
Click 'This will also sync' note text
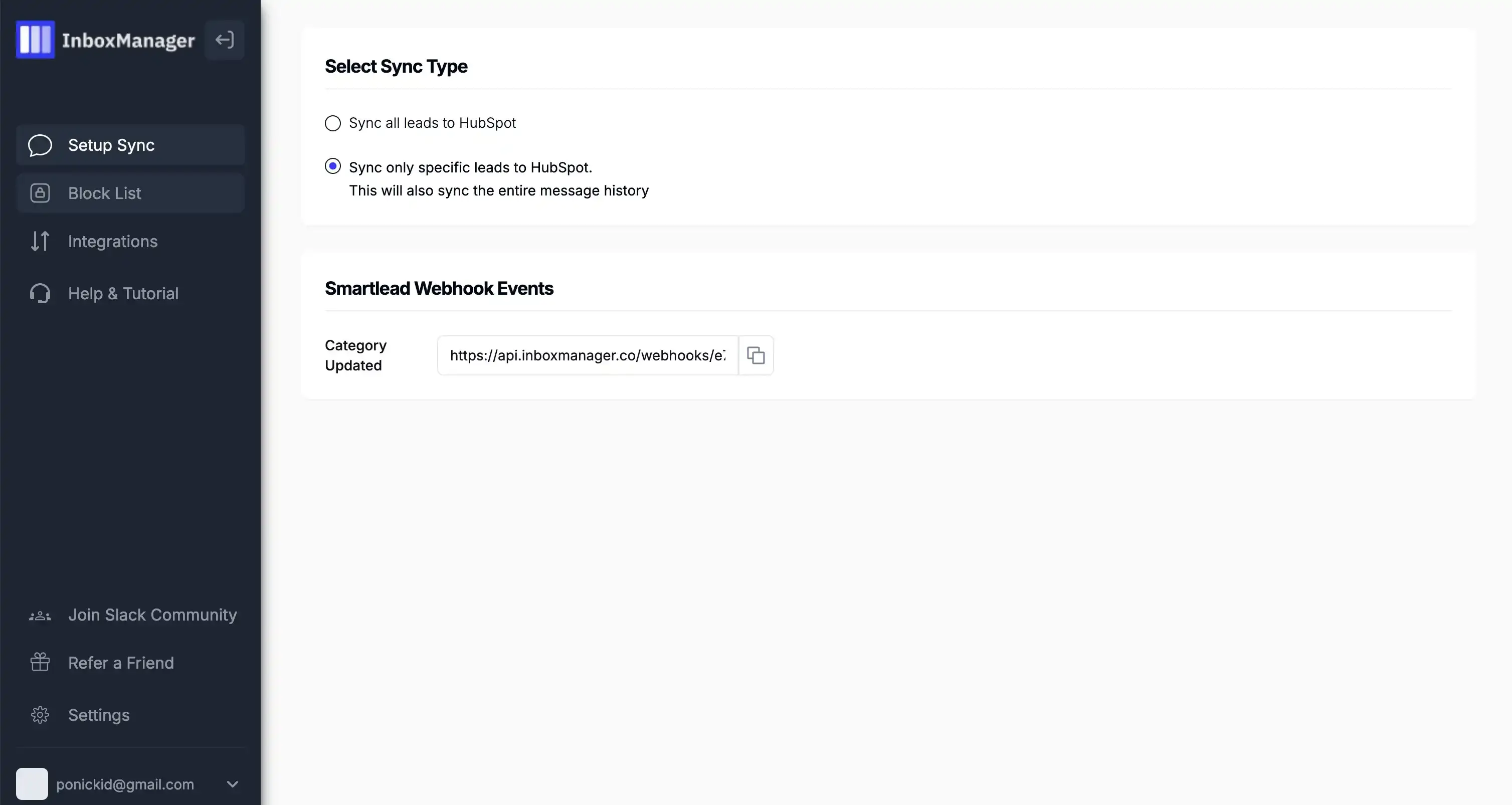point(499,190)
